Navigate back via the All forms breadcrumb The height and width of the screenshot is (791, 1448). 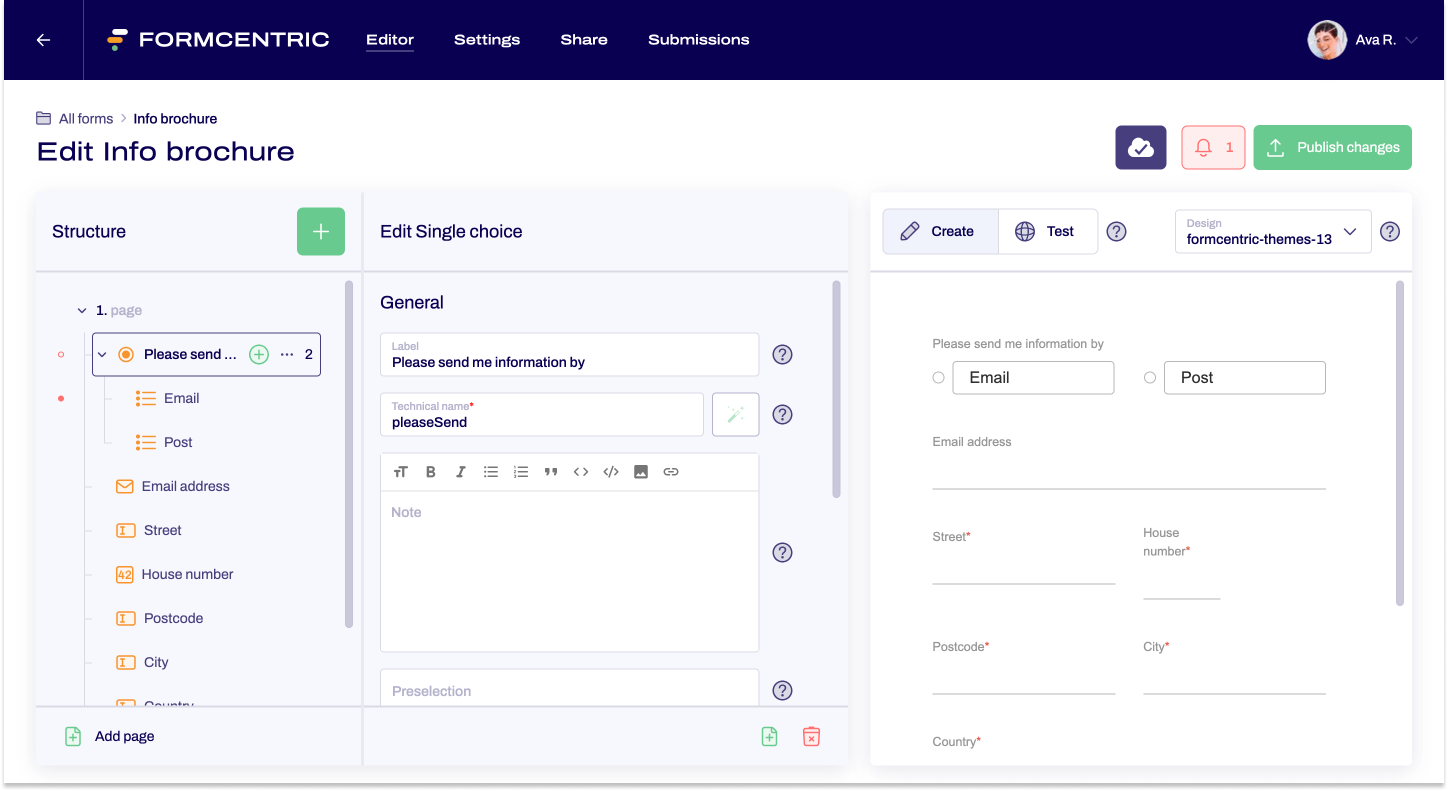pos(86,118)
